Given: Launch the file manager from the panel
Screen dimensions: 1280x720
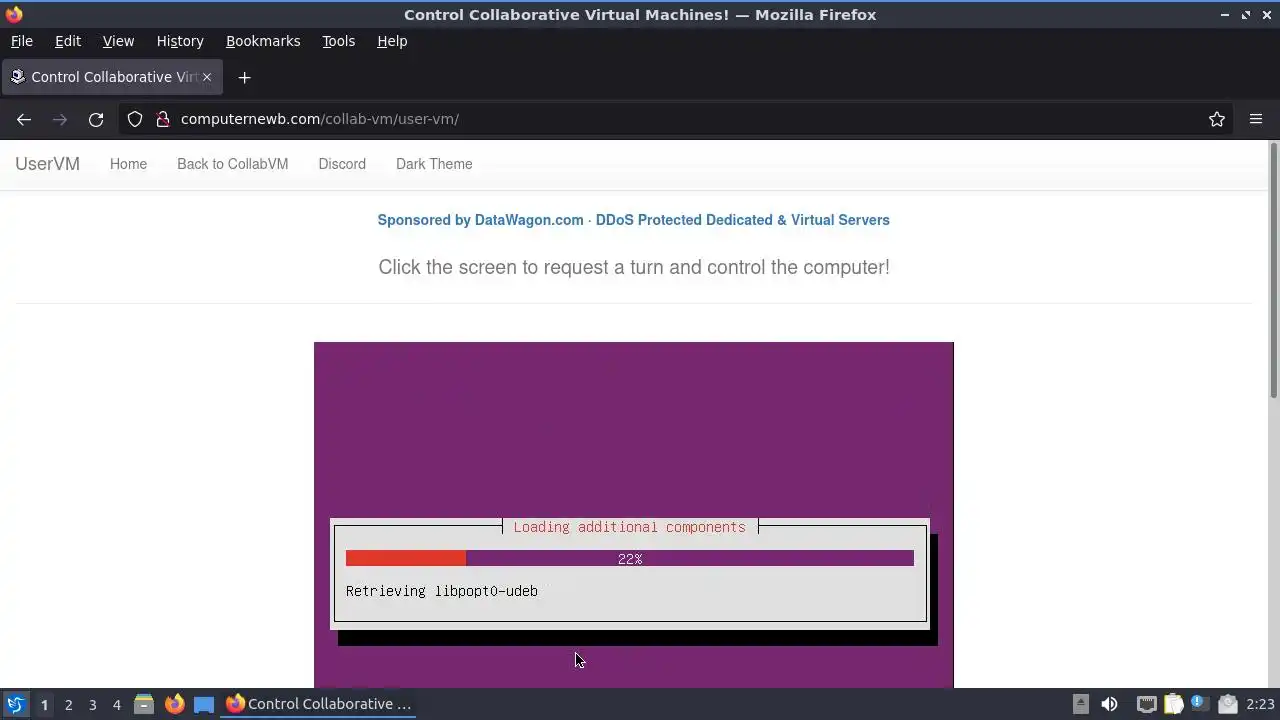Looking at the screenshot, I should click(x=144, y=704).
